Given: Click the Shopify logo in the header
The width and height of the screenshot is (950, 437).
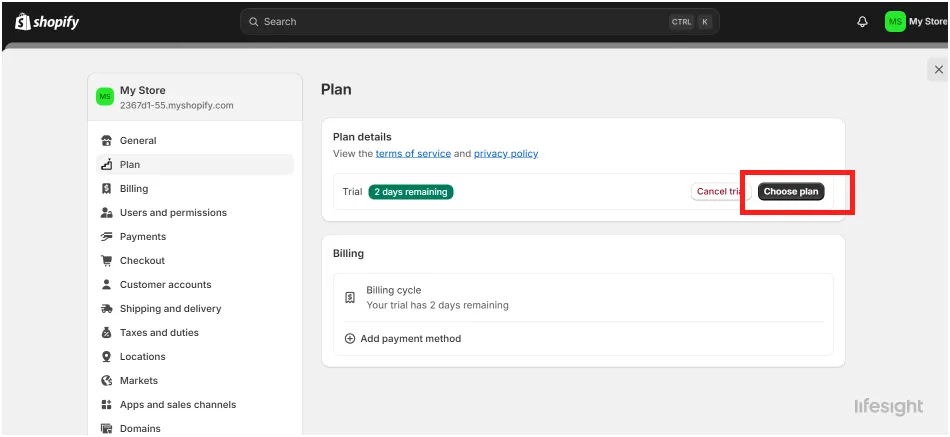Looking at the screenshot, I should click(x=47, y=22).
